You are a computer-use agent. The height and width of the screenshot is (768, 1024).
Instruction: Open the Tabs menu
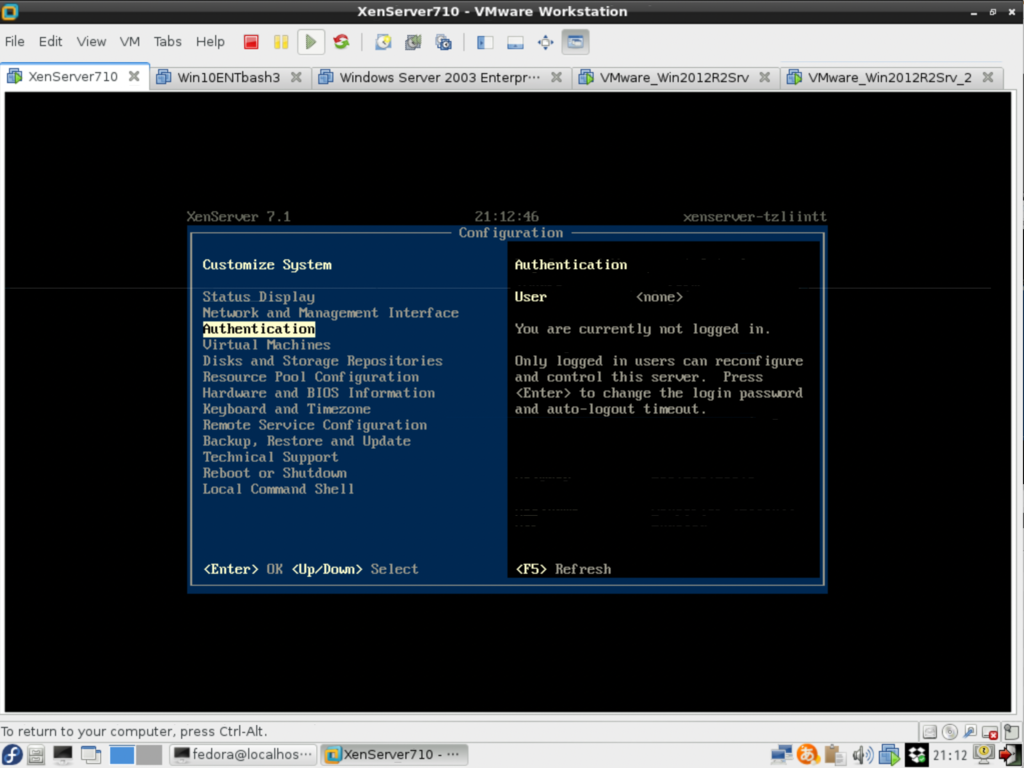point(167,42)
